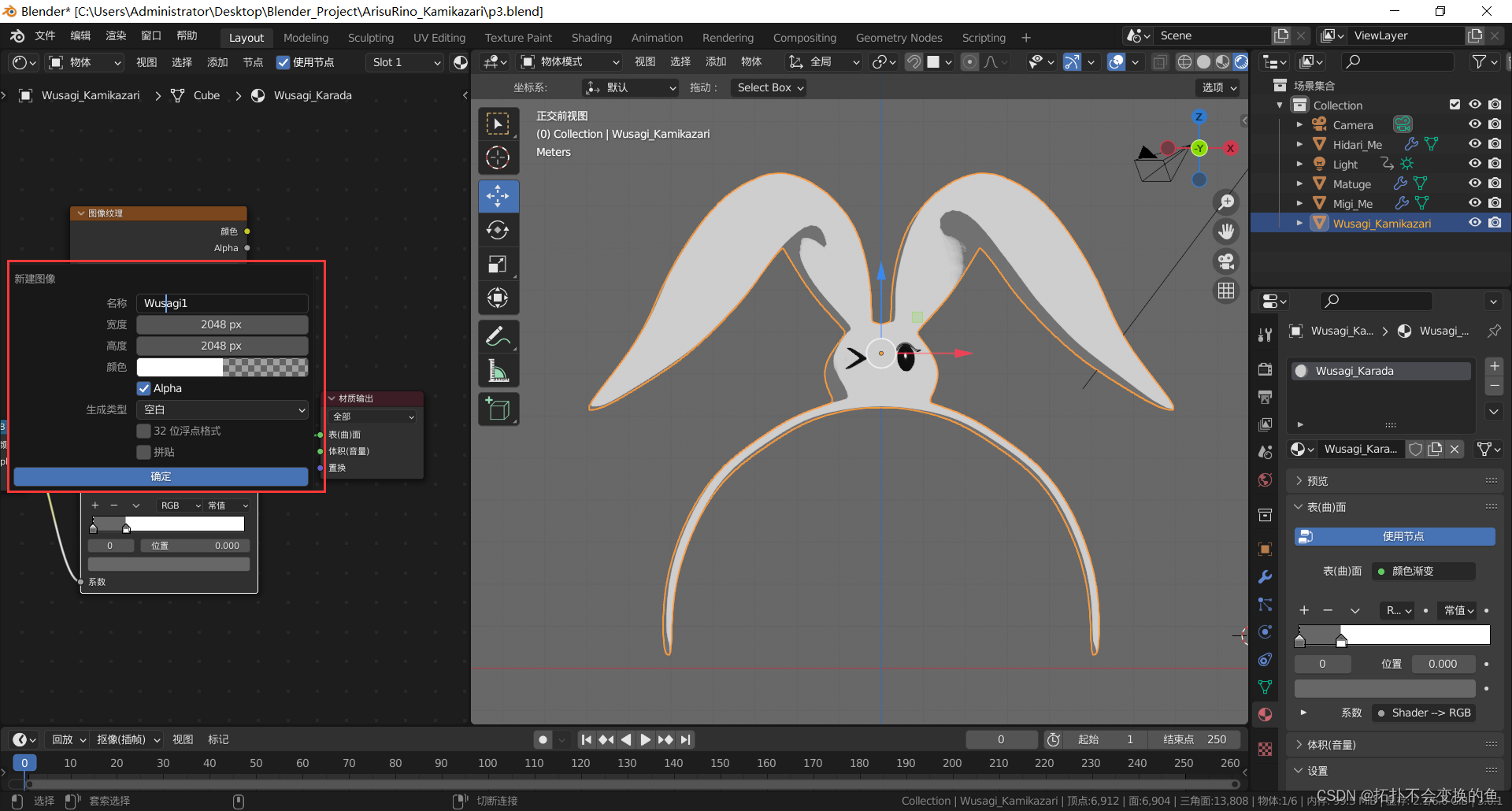Click the image name field Wusagi1
This screenshot has height=811, width=1512.
tap(222, 303)
